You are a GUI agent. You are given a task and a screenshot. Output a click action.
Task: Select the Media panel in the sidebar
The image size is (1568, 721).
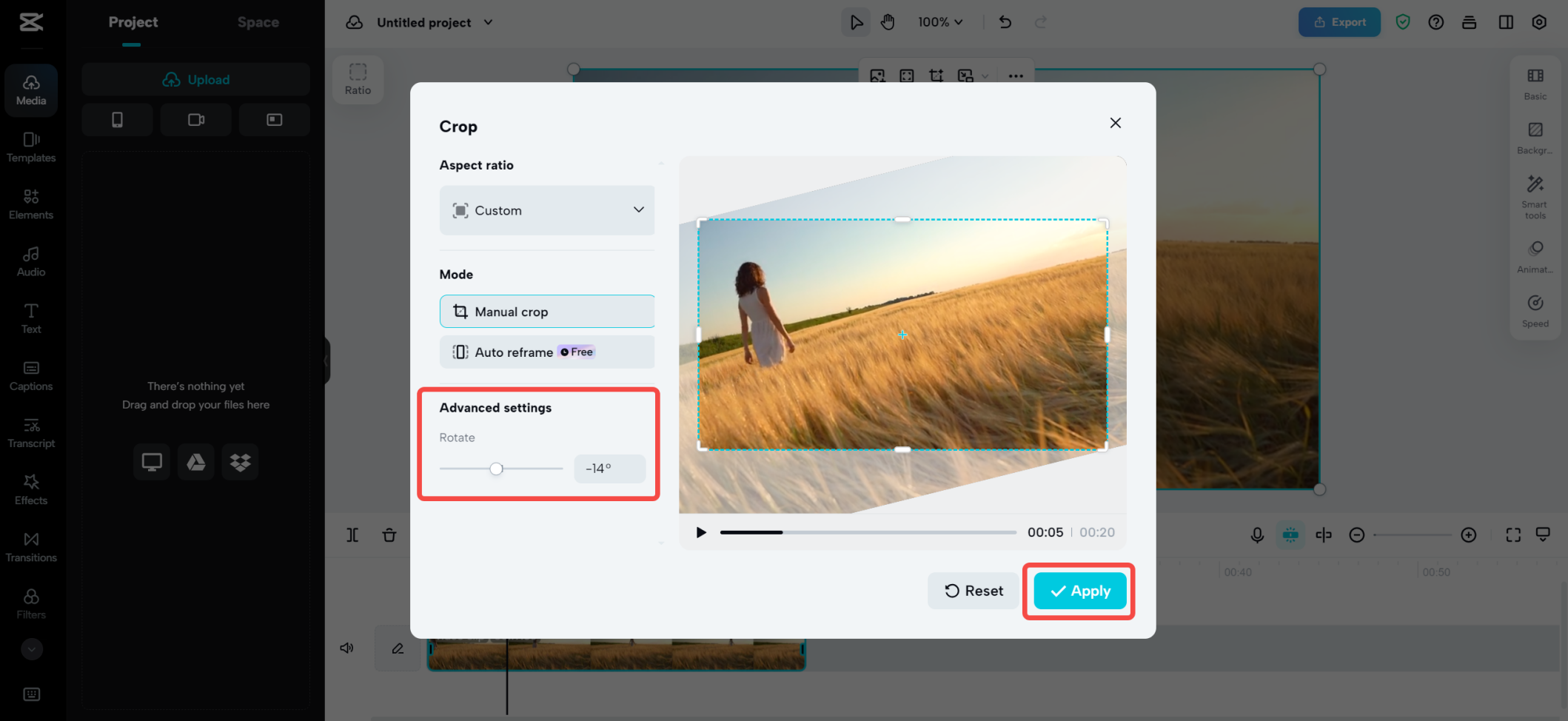(31, 89)
